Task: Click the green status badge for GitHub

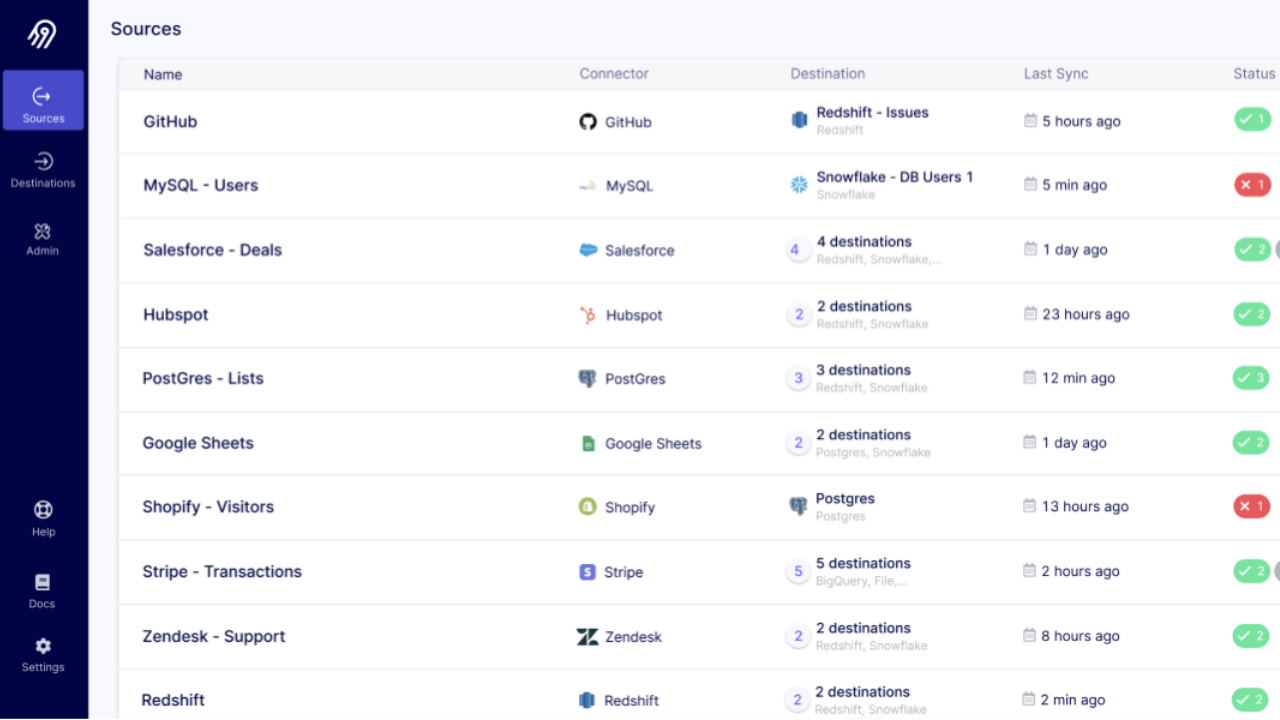Action: 1251,121
